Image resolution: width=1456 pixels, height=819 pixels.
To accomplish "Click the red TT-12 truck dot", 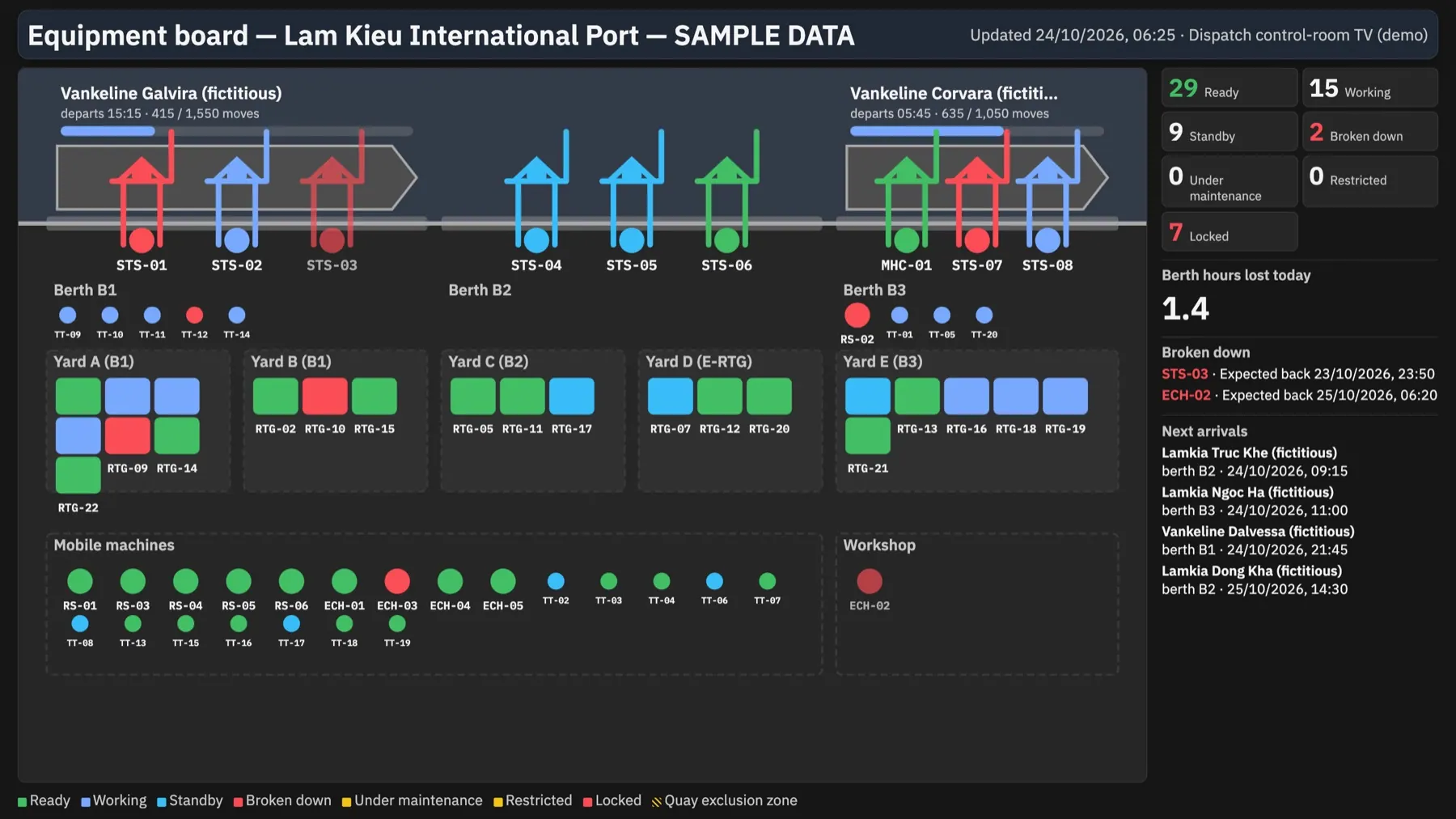I will coord(194,315).
